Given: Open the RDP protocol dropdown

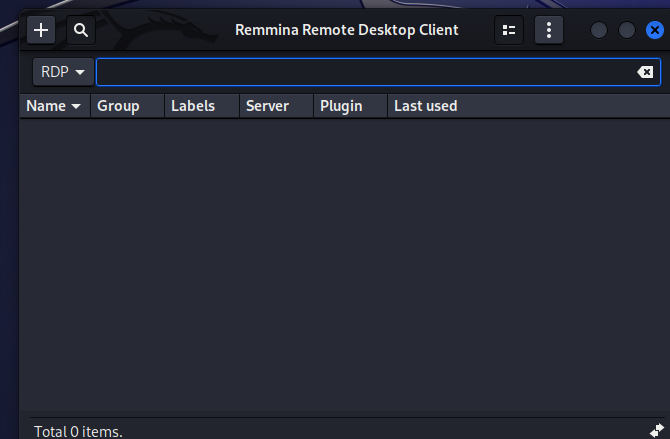Looking at the screenshot, I should pyautogui.click(x=63, y=72).
